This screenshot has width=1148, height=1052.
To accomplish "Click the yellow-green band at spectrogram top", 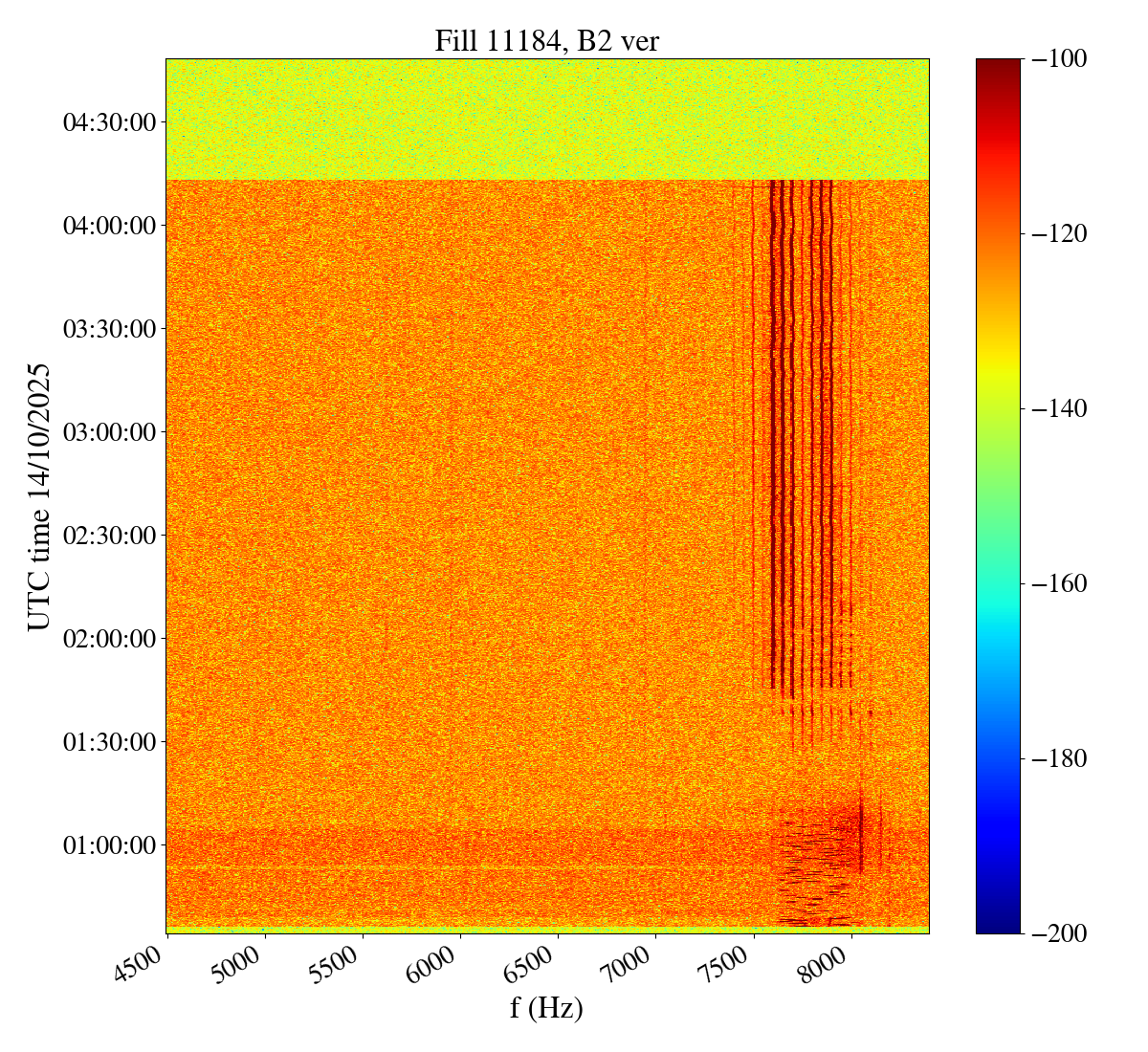I will [546, 120].
